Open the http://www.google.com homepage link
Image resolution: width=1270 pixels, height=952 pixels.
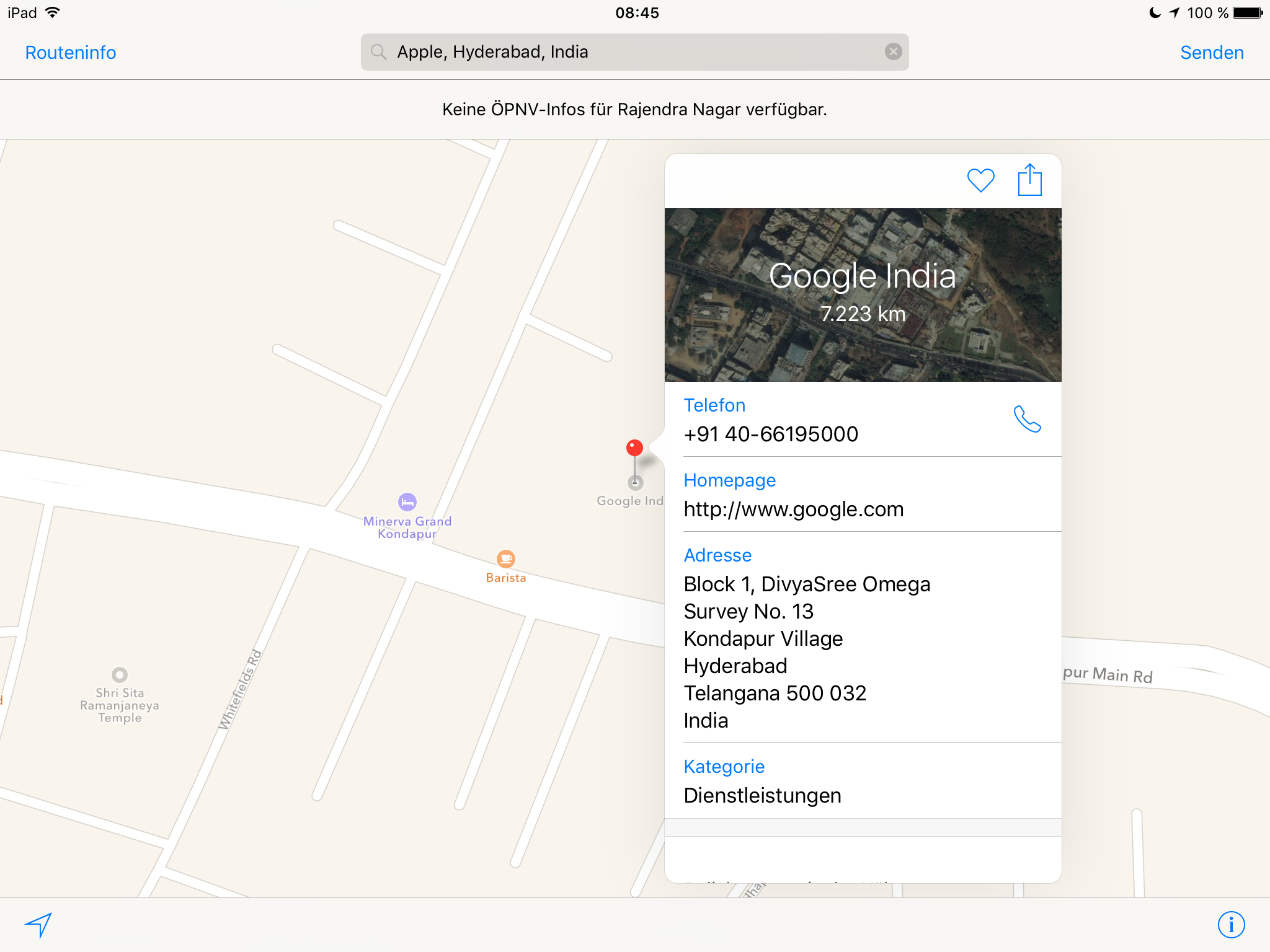pyautogui.click(x=793, y=509)
